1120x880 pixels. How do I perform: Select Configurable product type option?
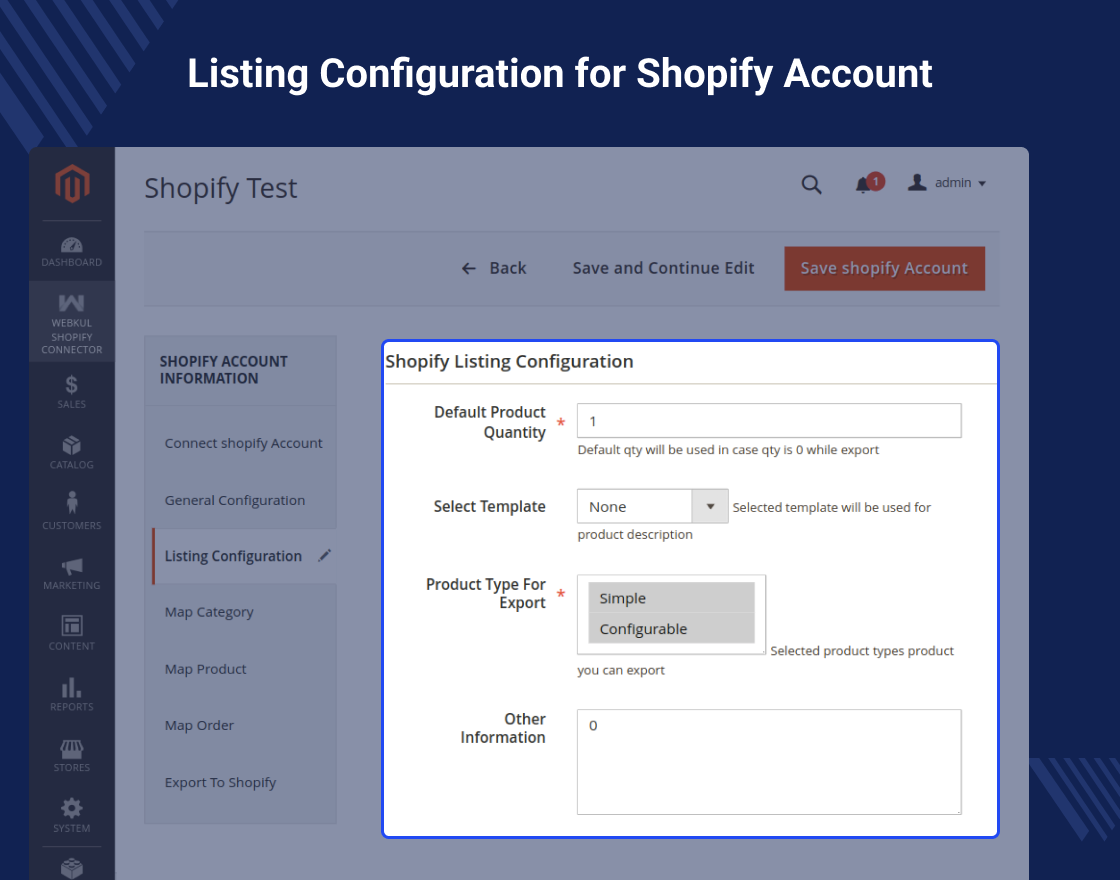click(x=671, y=629)
